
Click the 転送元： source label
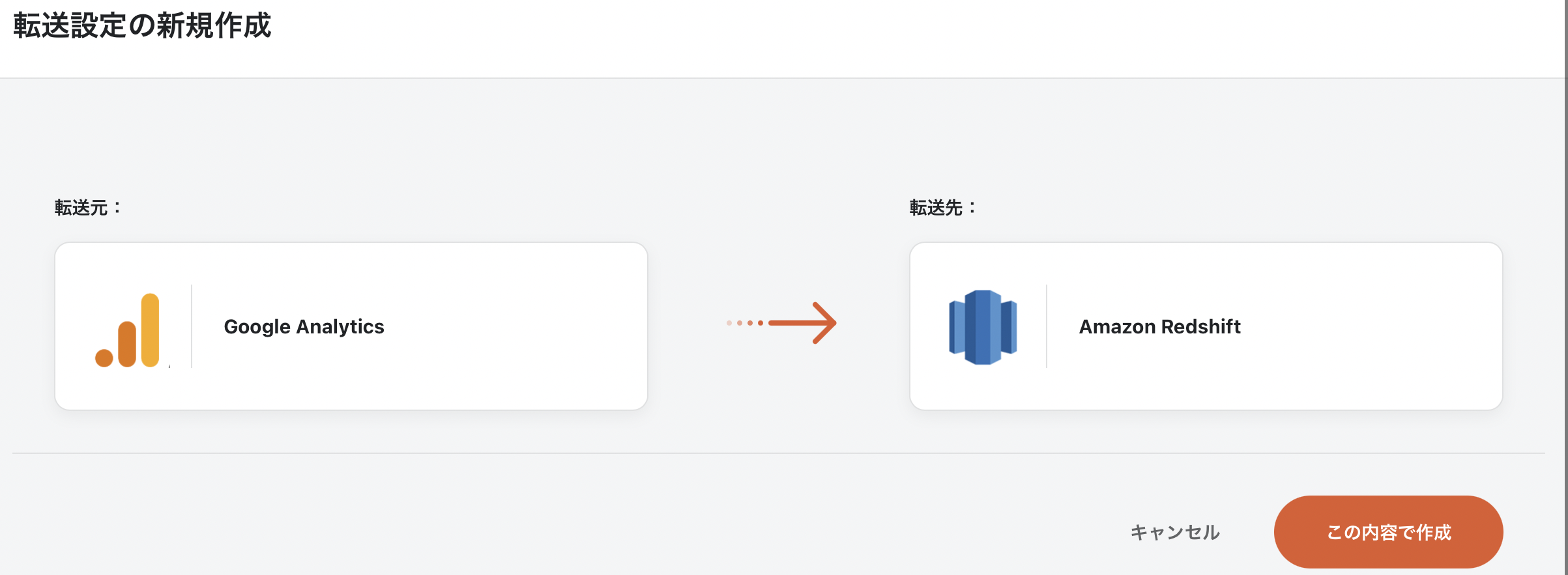coord(87,208)
